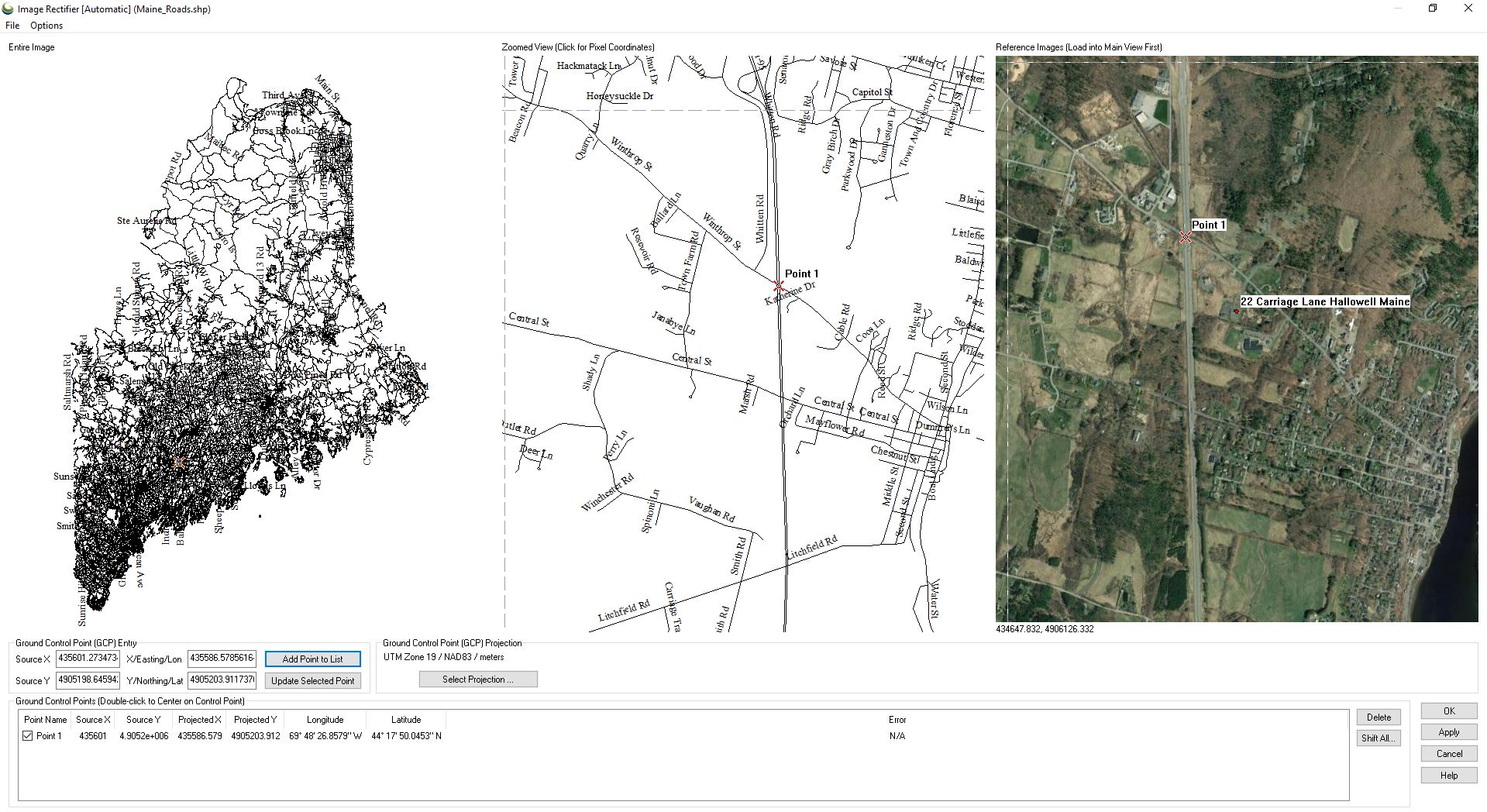Click the Y/Northing/Lat input field
This screenshot has width=1487, height=812.
tap(222, 680)
